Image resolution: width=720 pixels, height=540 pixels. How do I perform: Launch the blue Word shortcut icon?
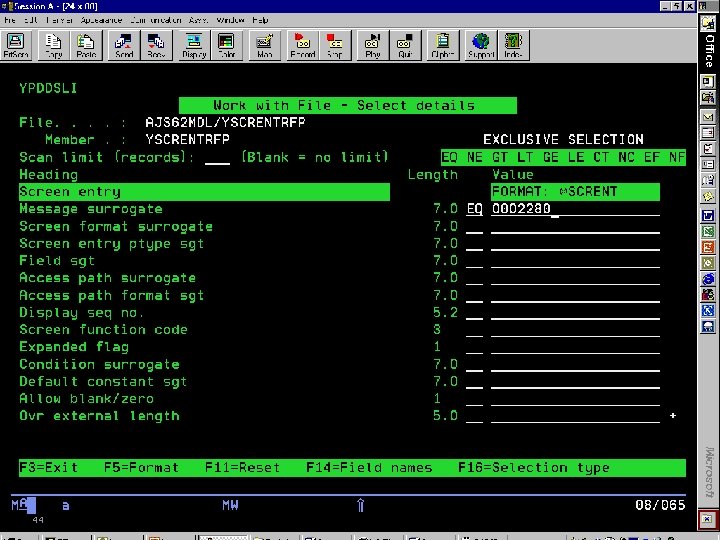[708, 215]
